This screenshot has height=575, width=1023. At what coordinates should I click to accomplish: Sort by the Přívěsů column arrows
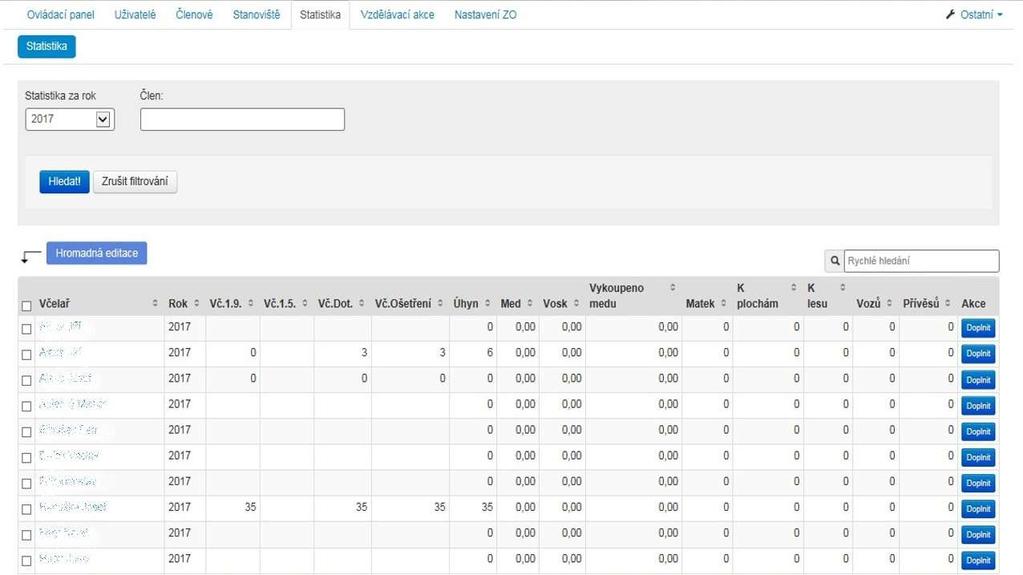pos(948,303)
